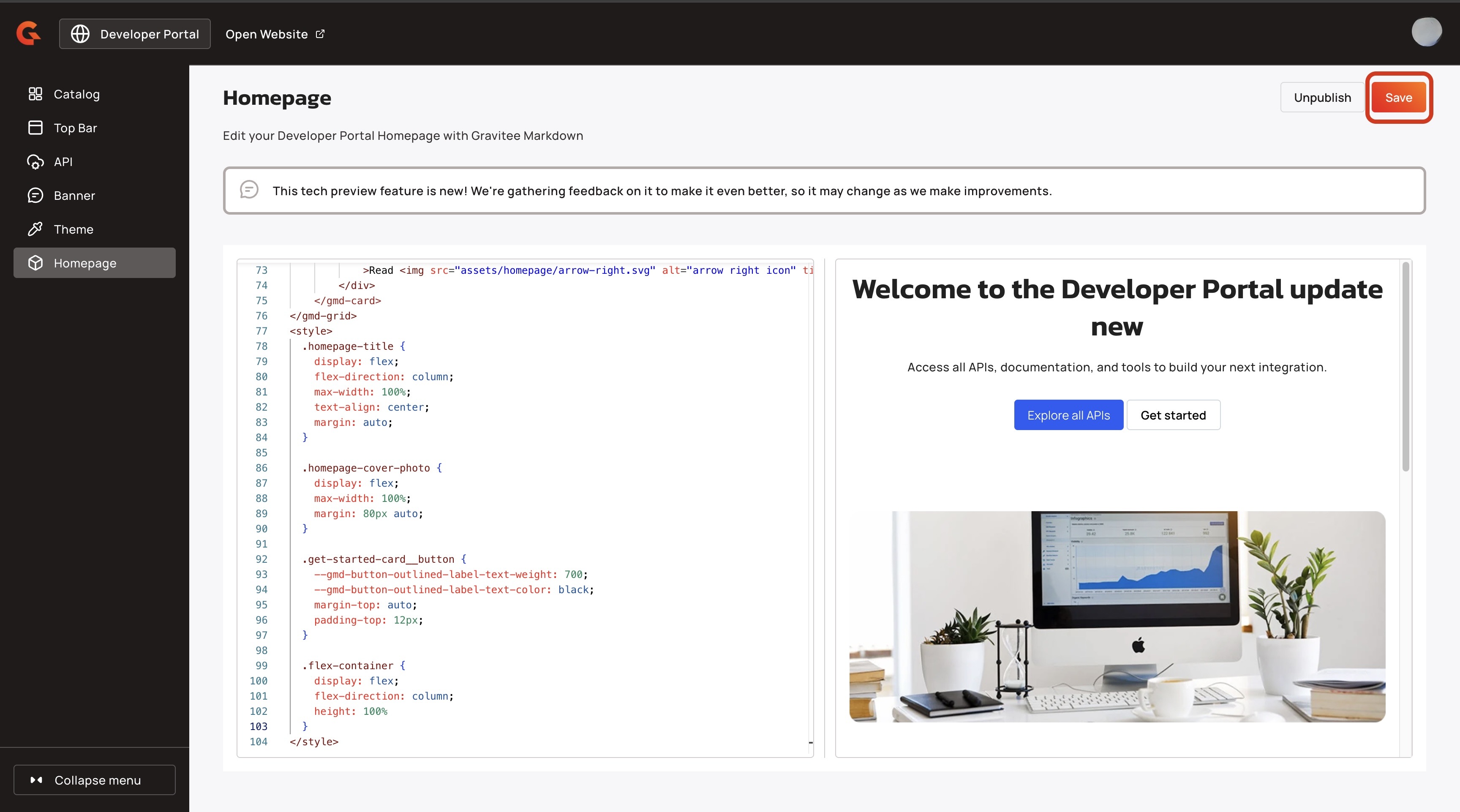Unpublish the homepage

pos(1322,98)
